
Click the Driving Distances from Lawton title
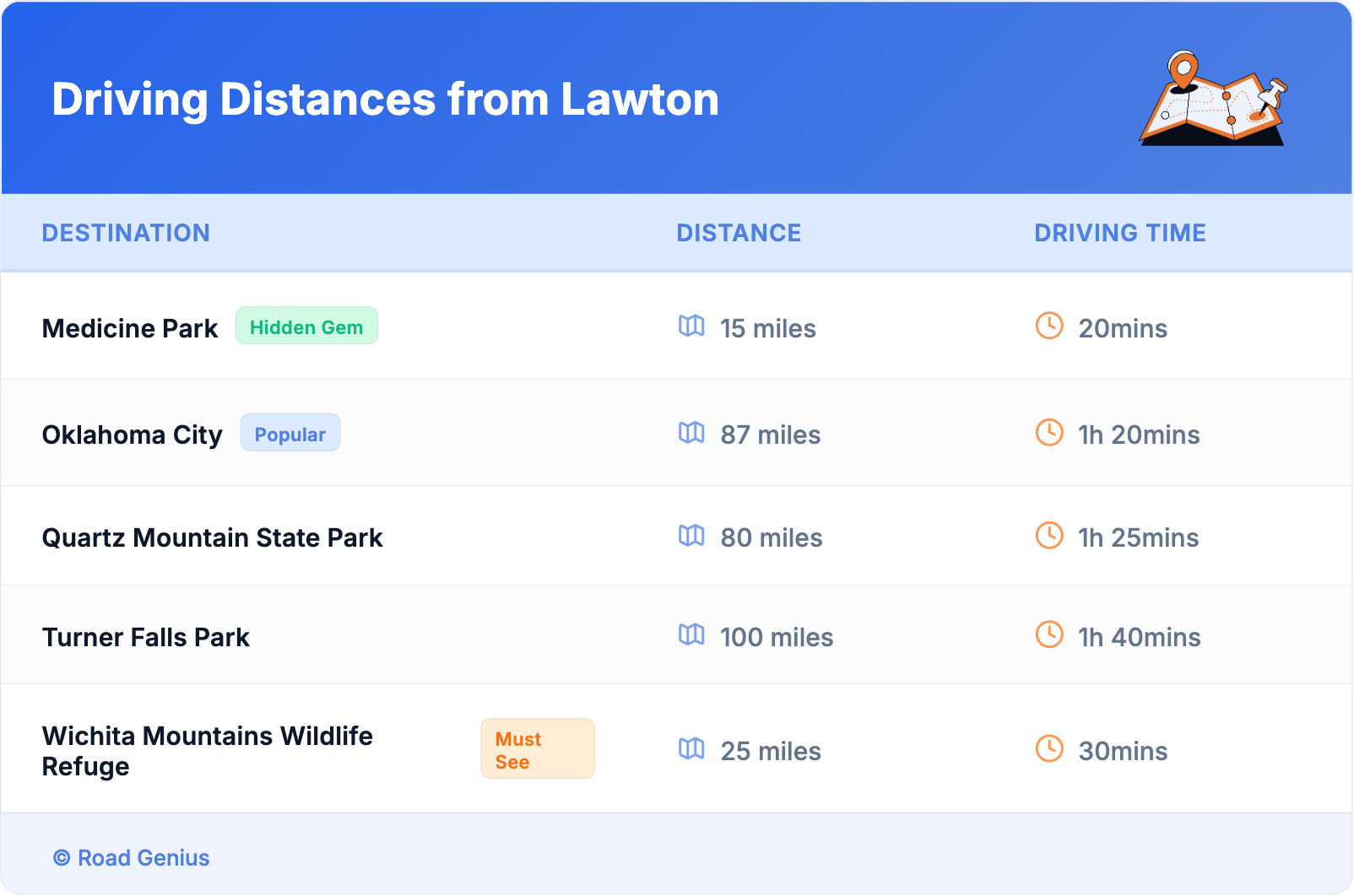coord(385,100)
